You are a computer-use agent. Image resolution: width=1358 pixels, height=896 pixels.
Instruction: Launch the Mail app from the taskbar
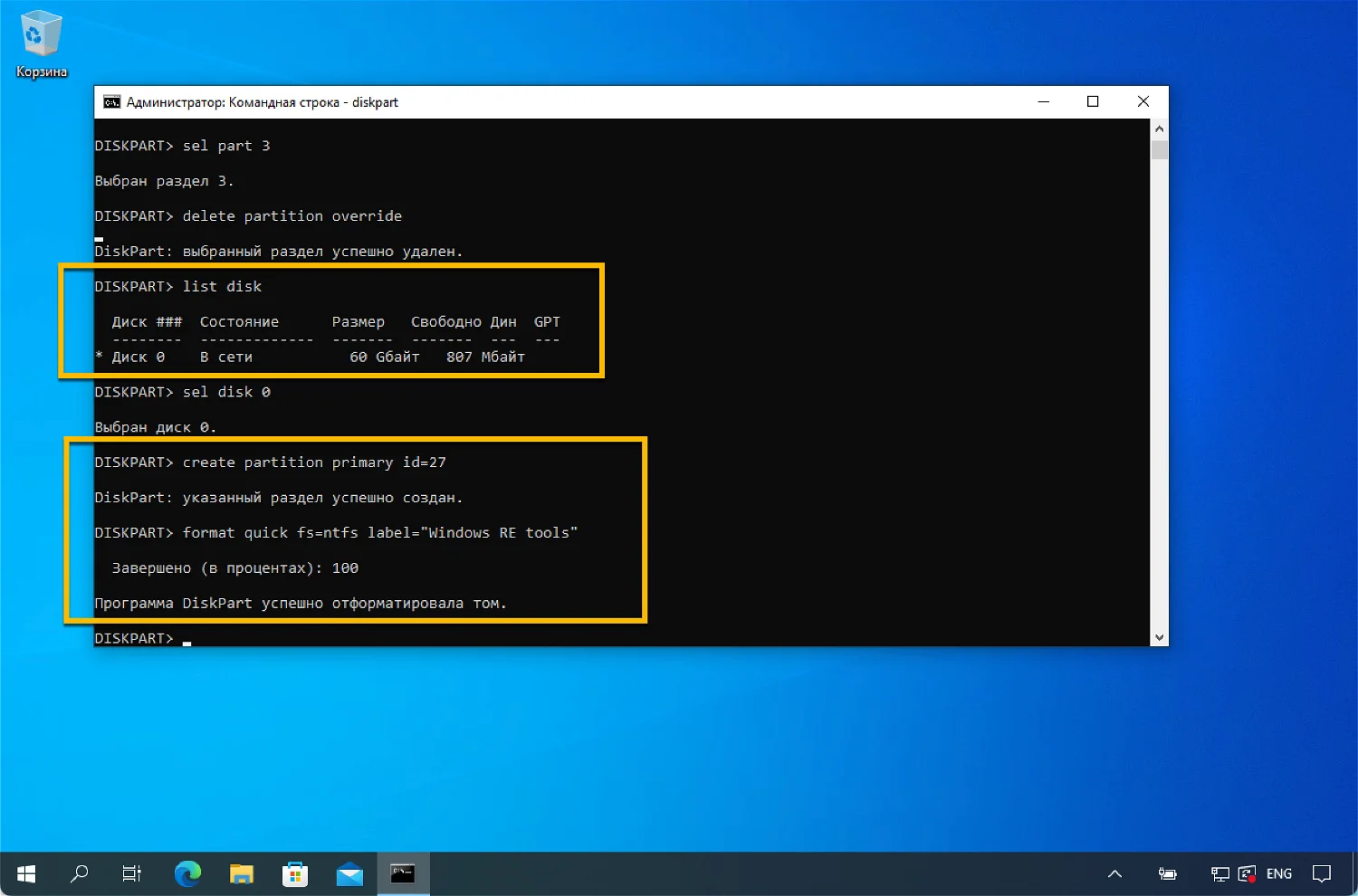coord(349,873)
